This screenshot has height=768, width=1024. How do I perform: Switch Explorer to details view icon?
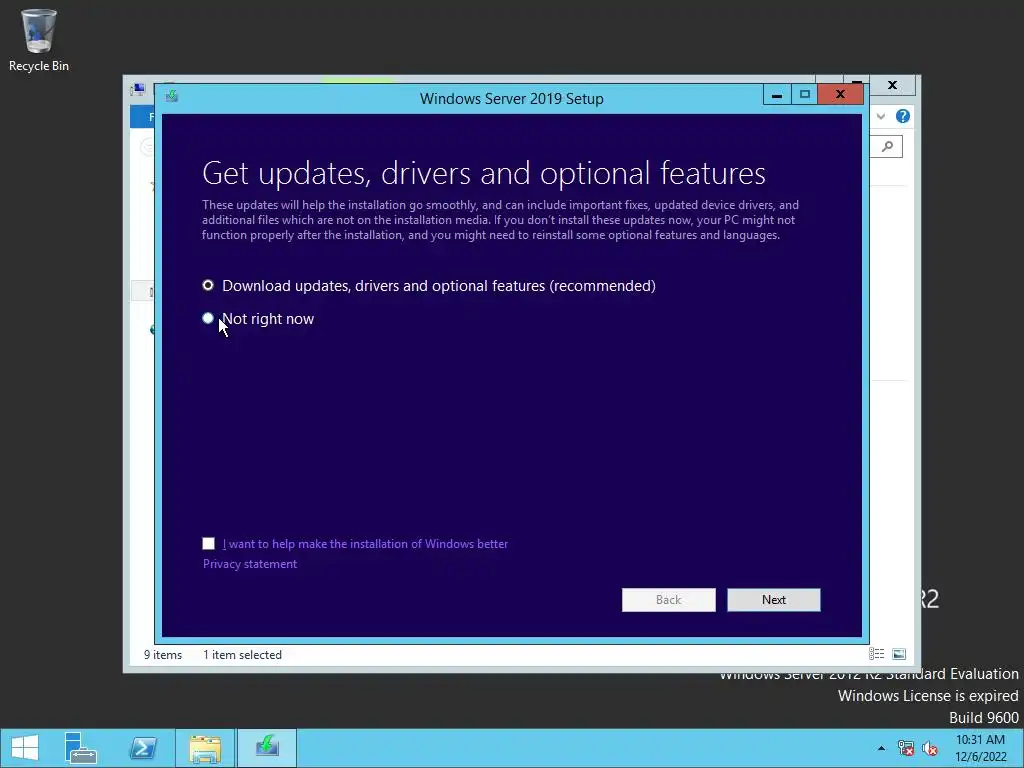tap(876, 654)
